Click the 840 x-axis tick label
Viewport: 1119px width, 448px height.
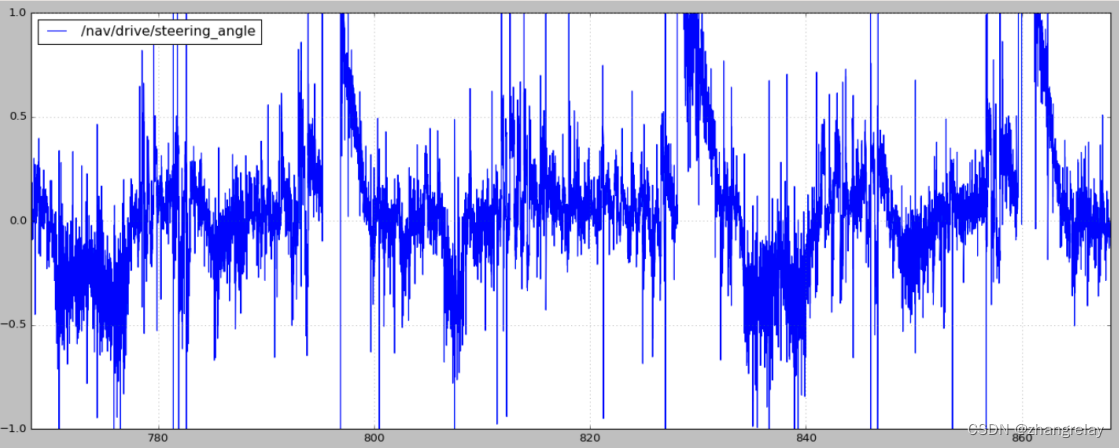point(806,437)
